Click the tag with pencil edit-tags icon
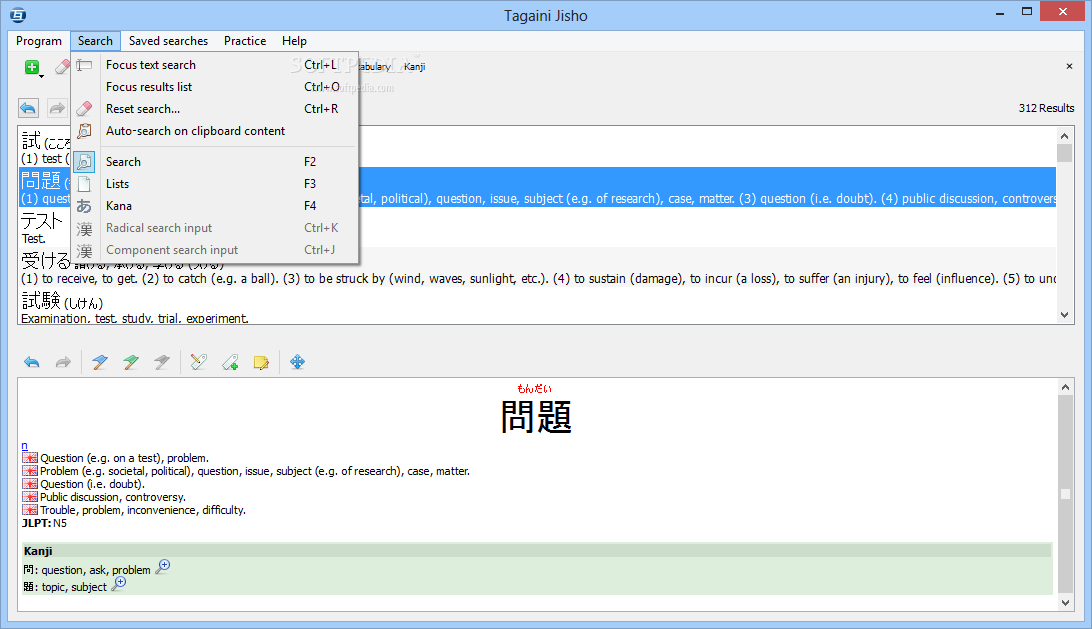 (199, 362)
